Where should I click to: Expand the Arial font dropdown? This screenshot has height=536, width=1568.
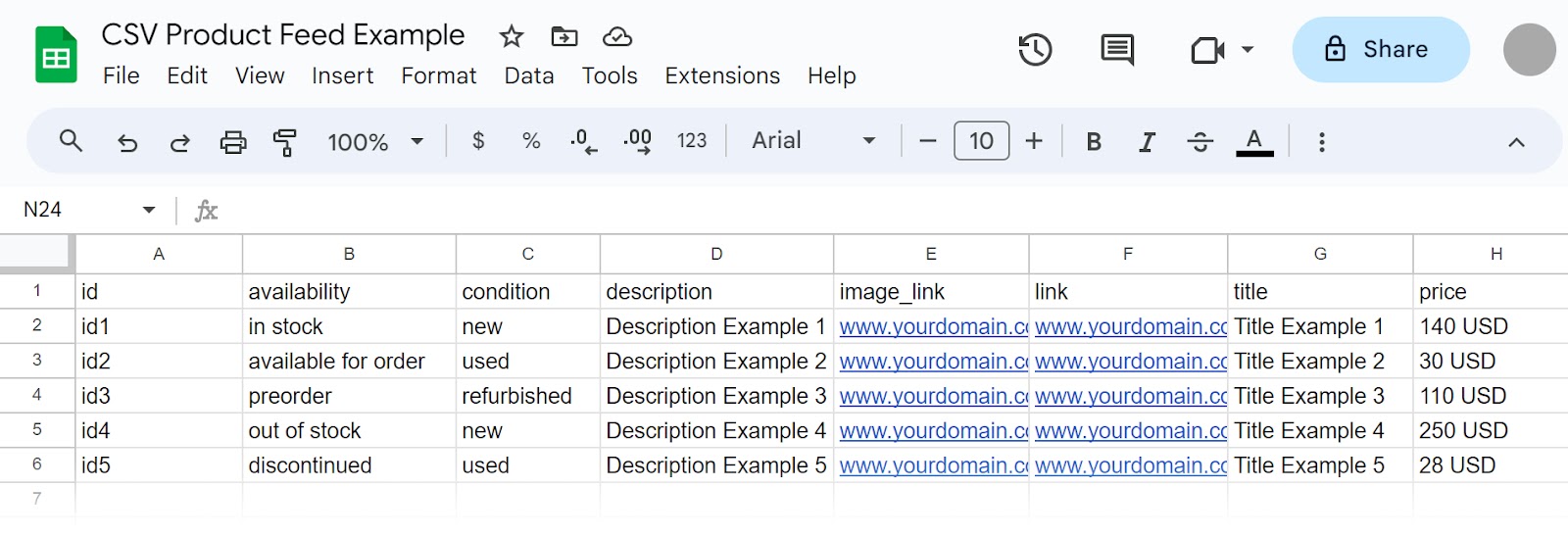pos(813,141)
